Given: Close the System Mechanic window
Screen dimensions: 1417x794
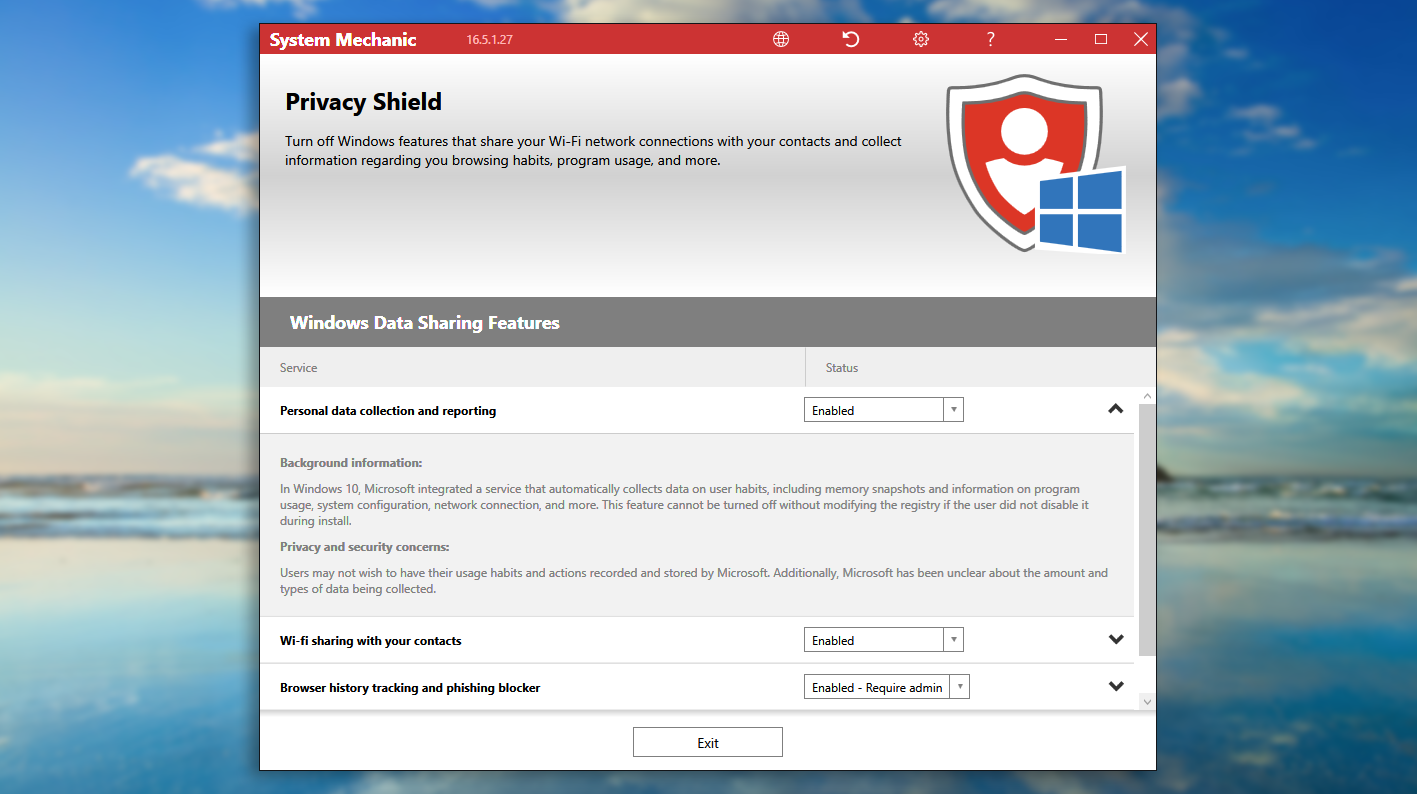Looking at the screenshot, I should (x=1140, y=39).
